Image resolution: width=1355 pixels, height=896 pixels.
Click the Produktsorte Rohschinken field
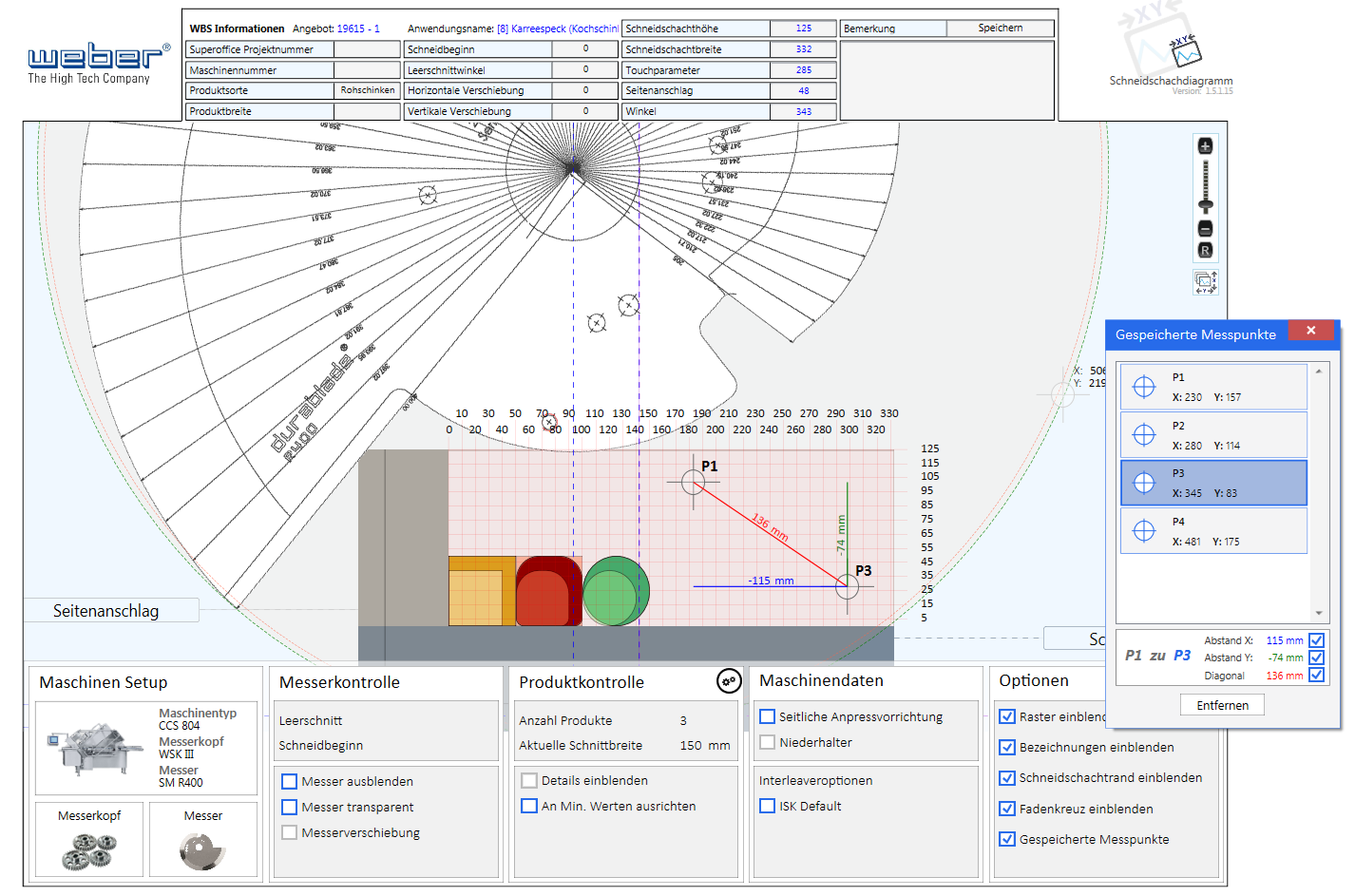click(x=367, y=91)
